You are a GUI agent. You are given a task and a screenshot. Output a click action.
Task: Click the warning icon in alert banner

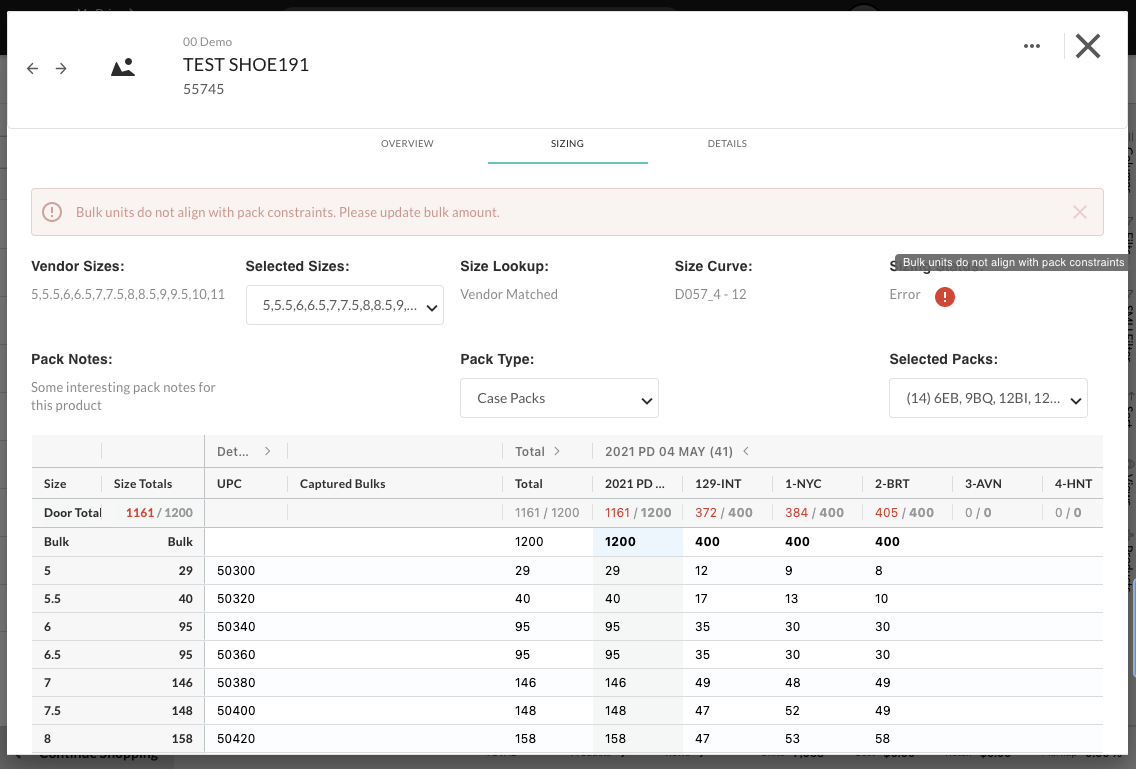pyautogui.click(x=52, y=212)
